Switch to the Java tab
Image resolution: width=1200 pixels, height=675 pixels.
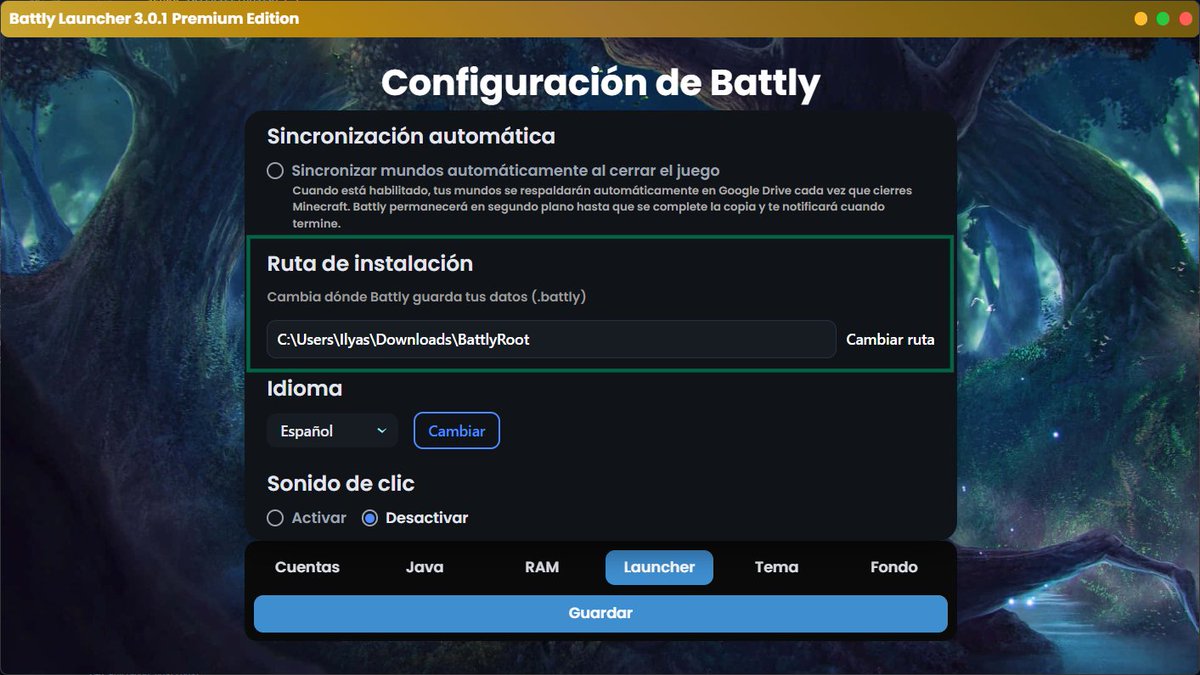tap(425, 567)
